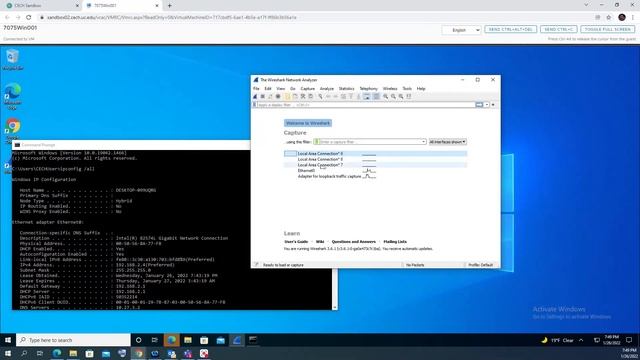640x360 pixels.
Task: Select Adapter for loopback traffic capture
Action: [x=376, y=176]
